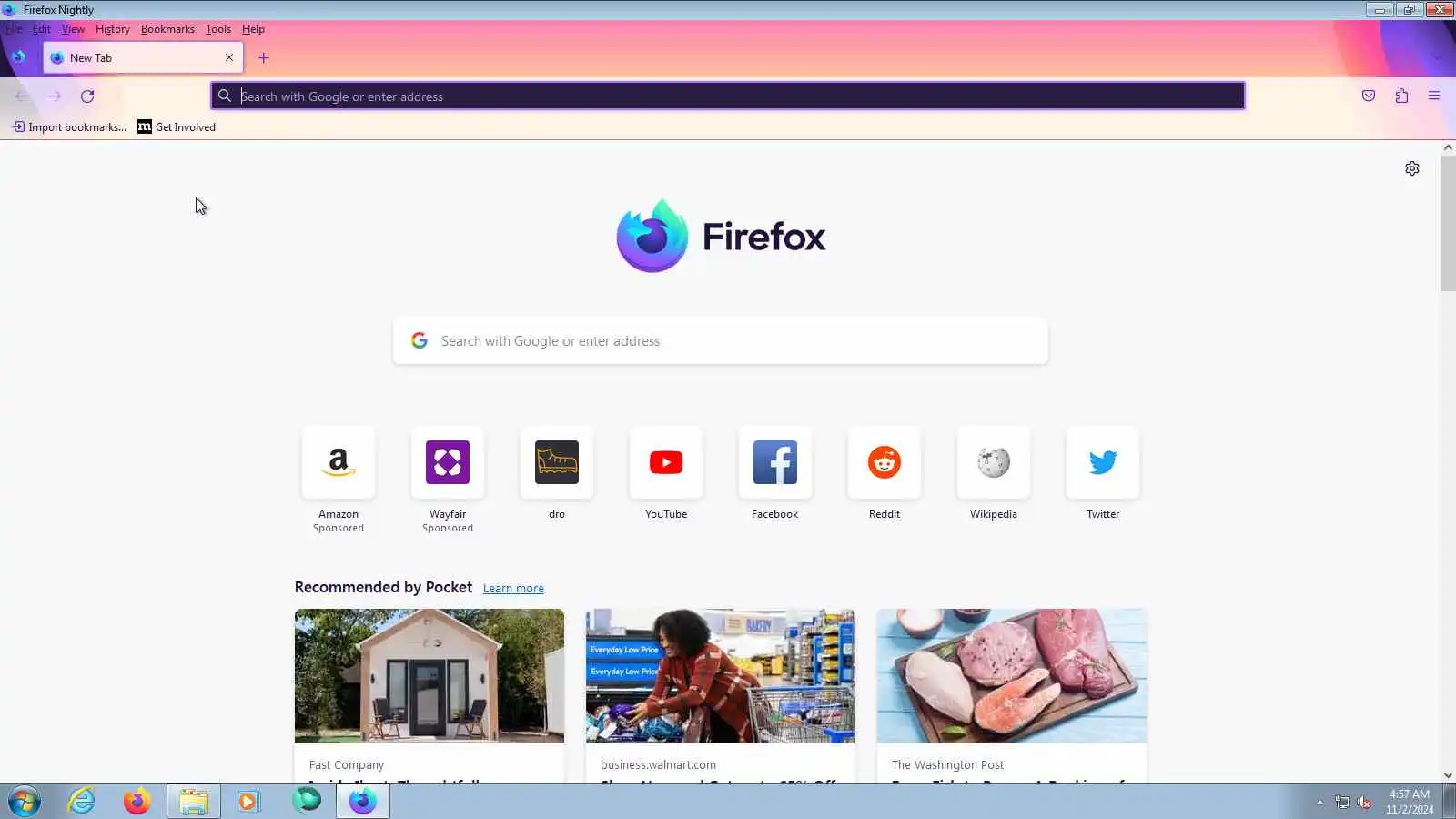Close the New Tab tab
This screenshot has height=819, width=1456.
(229, 57)
